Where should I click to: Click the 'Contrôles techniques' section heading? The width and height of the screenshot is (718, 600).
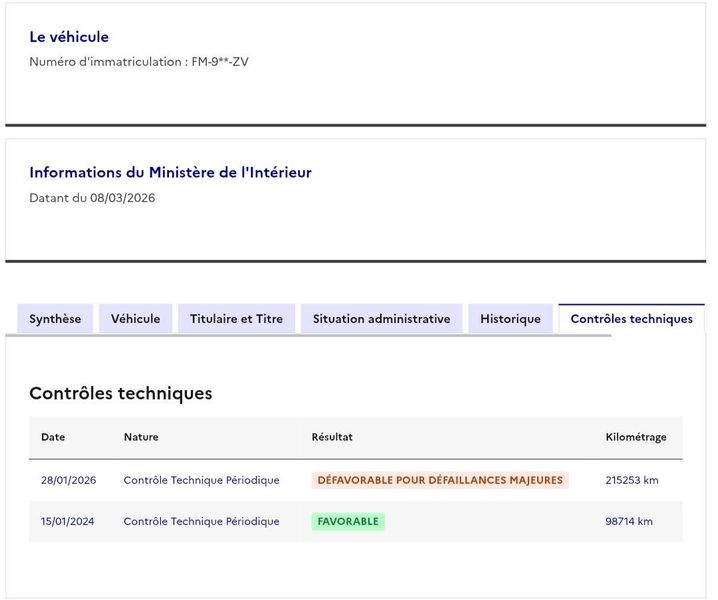point(121,393)
